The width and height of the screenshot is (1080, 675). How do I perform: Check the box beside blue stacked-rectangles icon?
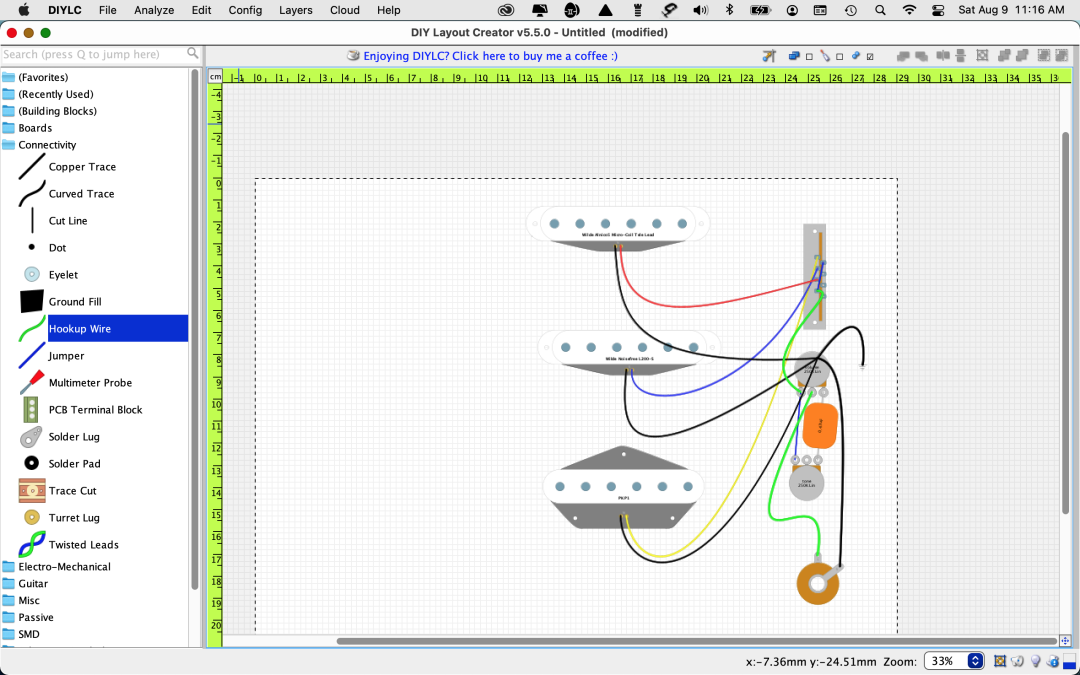(810, 56)
